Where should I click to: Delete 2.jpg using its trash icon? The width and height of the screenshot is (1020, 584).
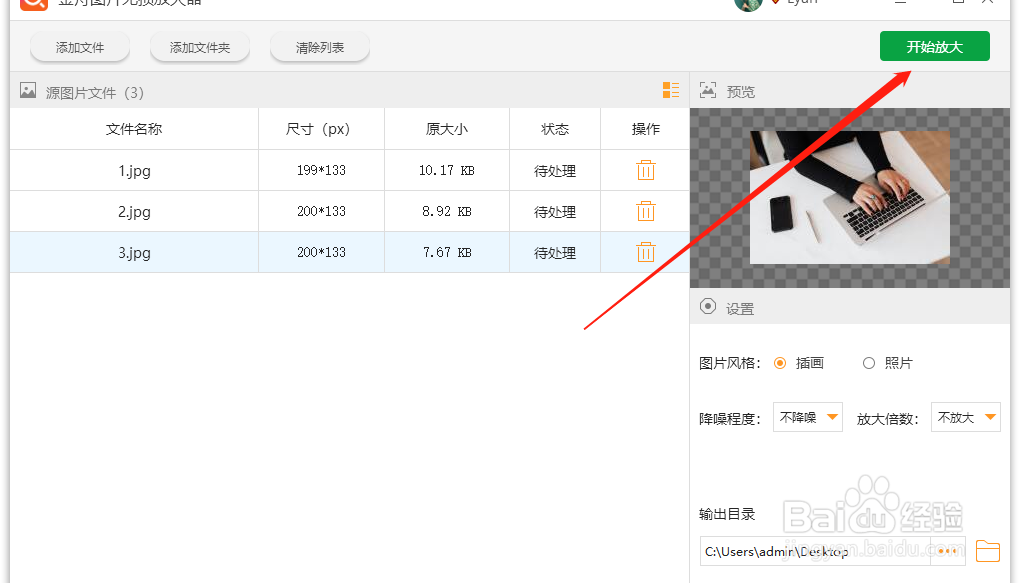click(645, 211)
